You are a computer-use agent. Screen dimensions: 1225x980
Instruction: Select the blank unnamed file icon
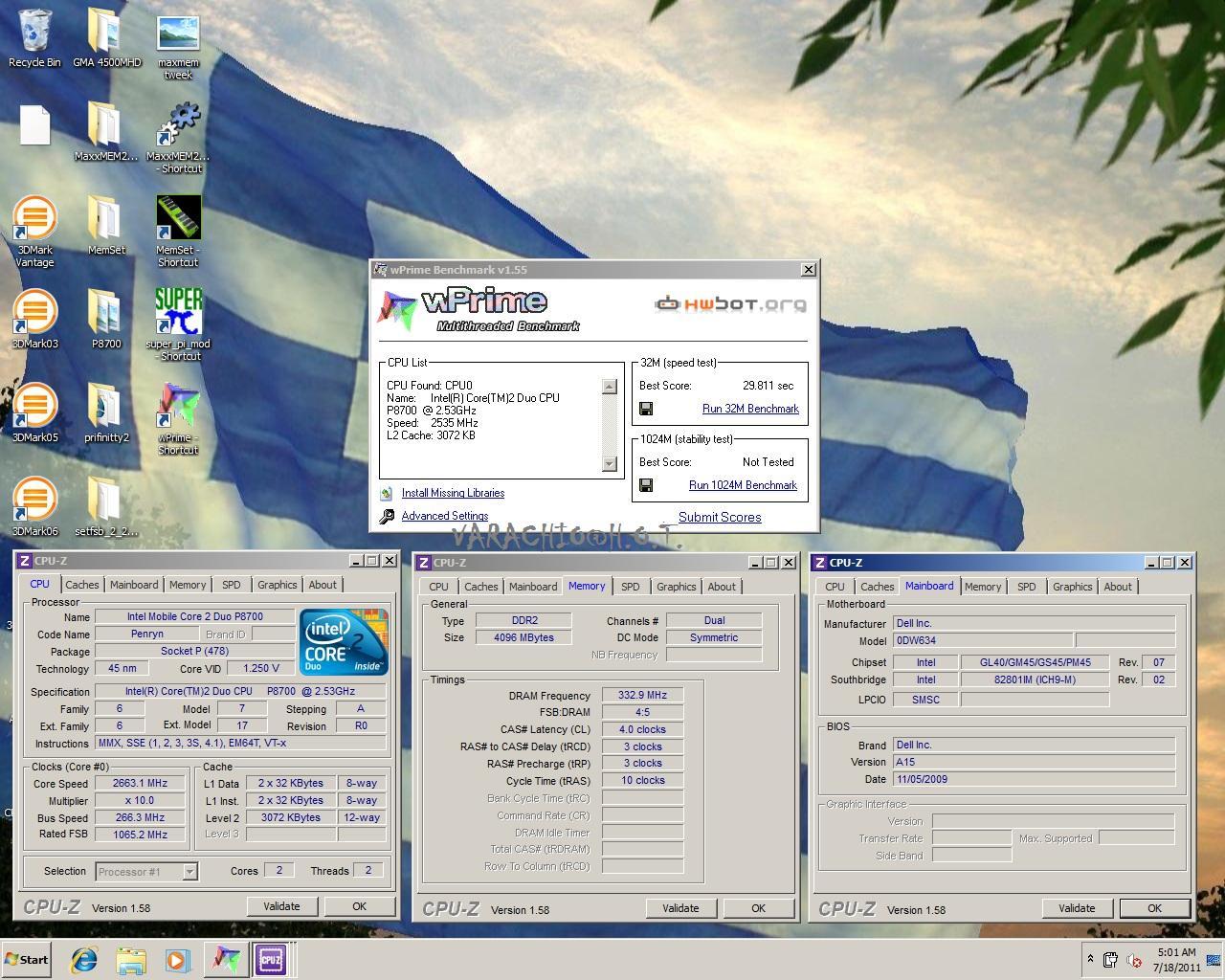click(34, 125)
